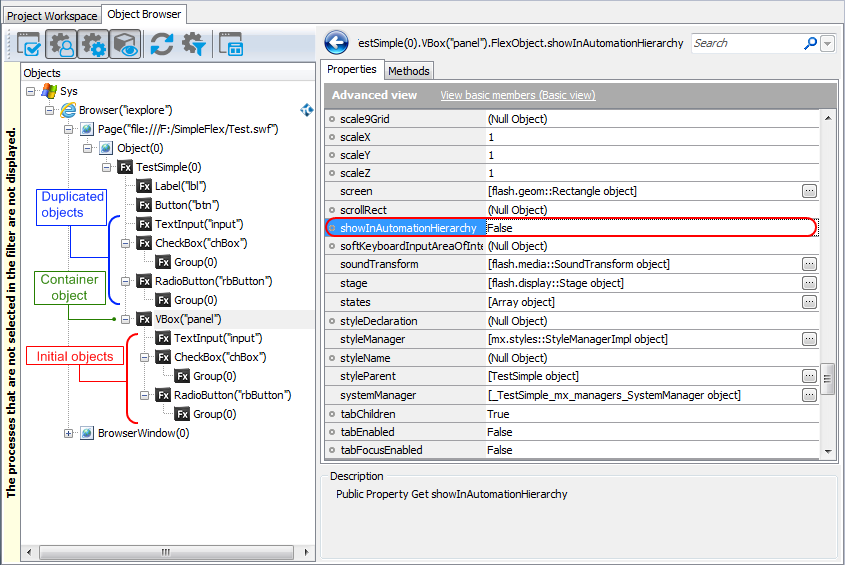Screen dimensions: 845x567
Task: Open the search options dropdown arrow
Action: [x=827, y=44]
